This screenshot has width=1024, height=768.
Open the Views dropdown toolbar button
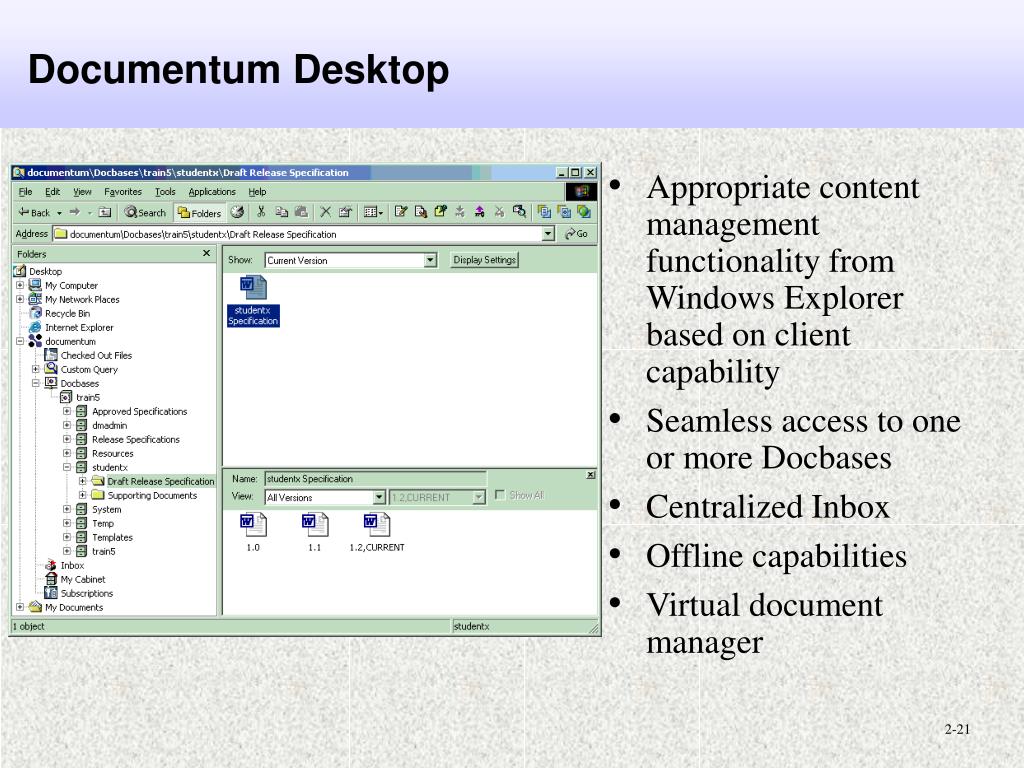click(373, 212)
